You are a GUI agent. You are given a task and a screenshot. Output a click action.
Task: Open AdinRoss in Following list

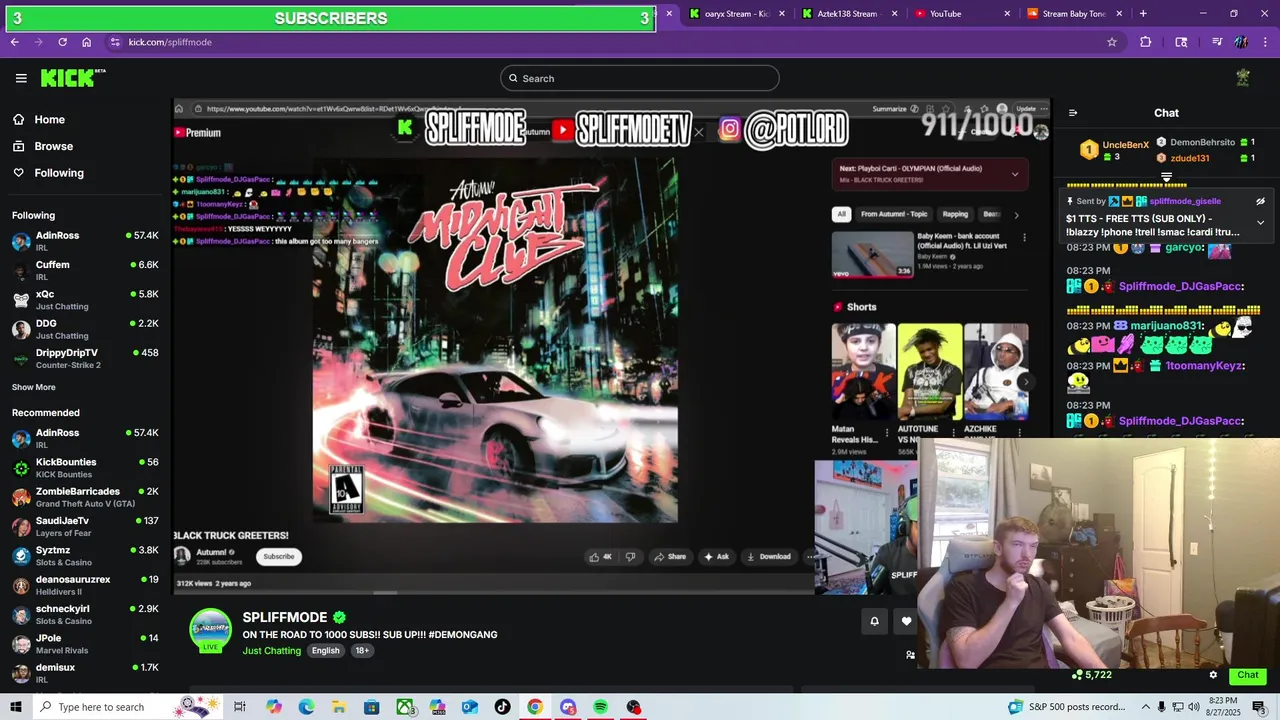click(85, 241)
